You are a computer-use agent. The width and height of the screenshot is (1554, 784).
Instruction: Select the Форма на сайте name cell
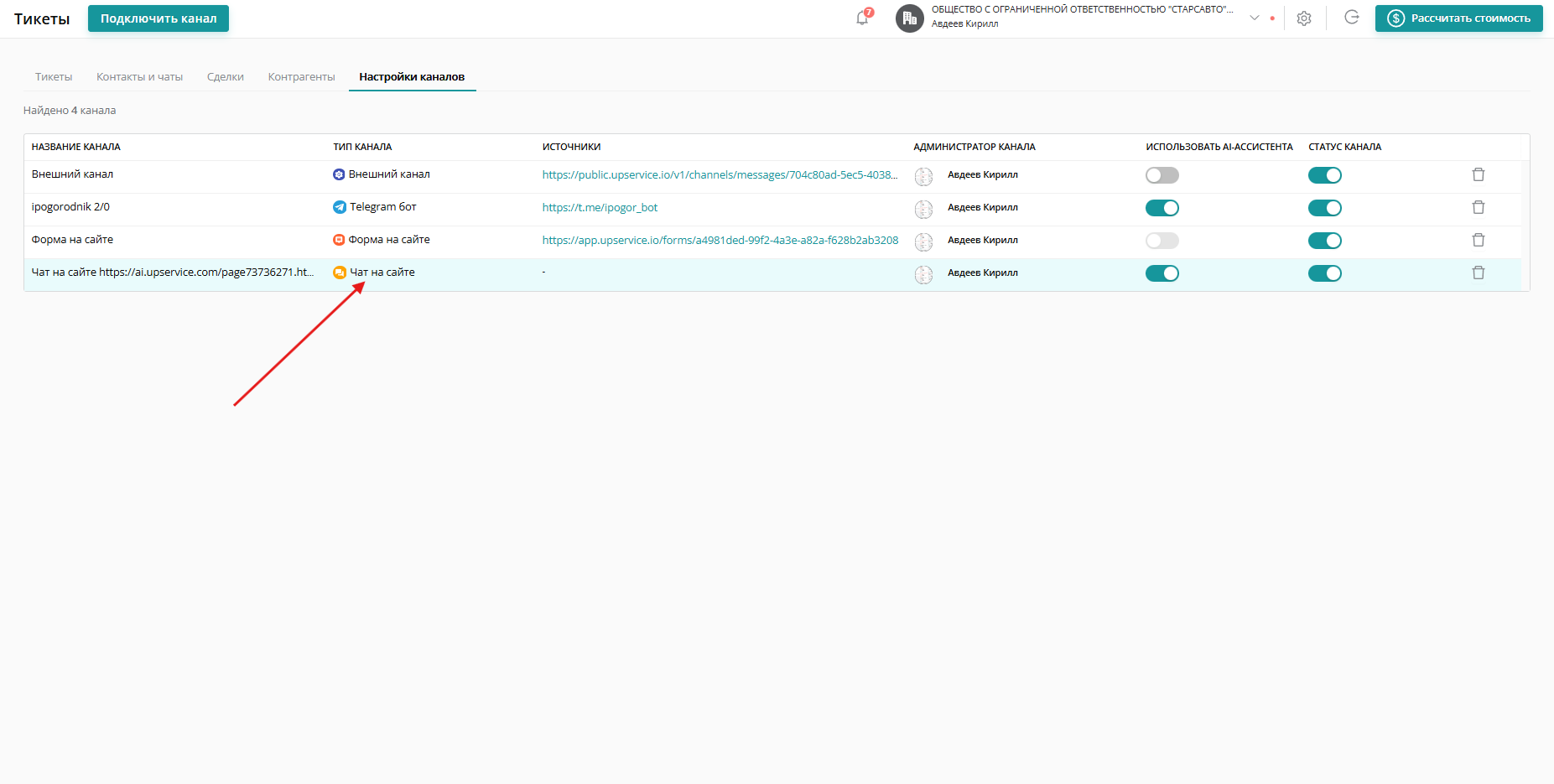click(72, 240)
